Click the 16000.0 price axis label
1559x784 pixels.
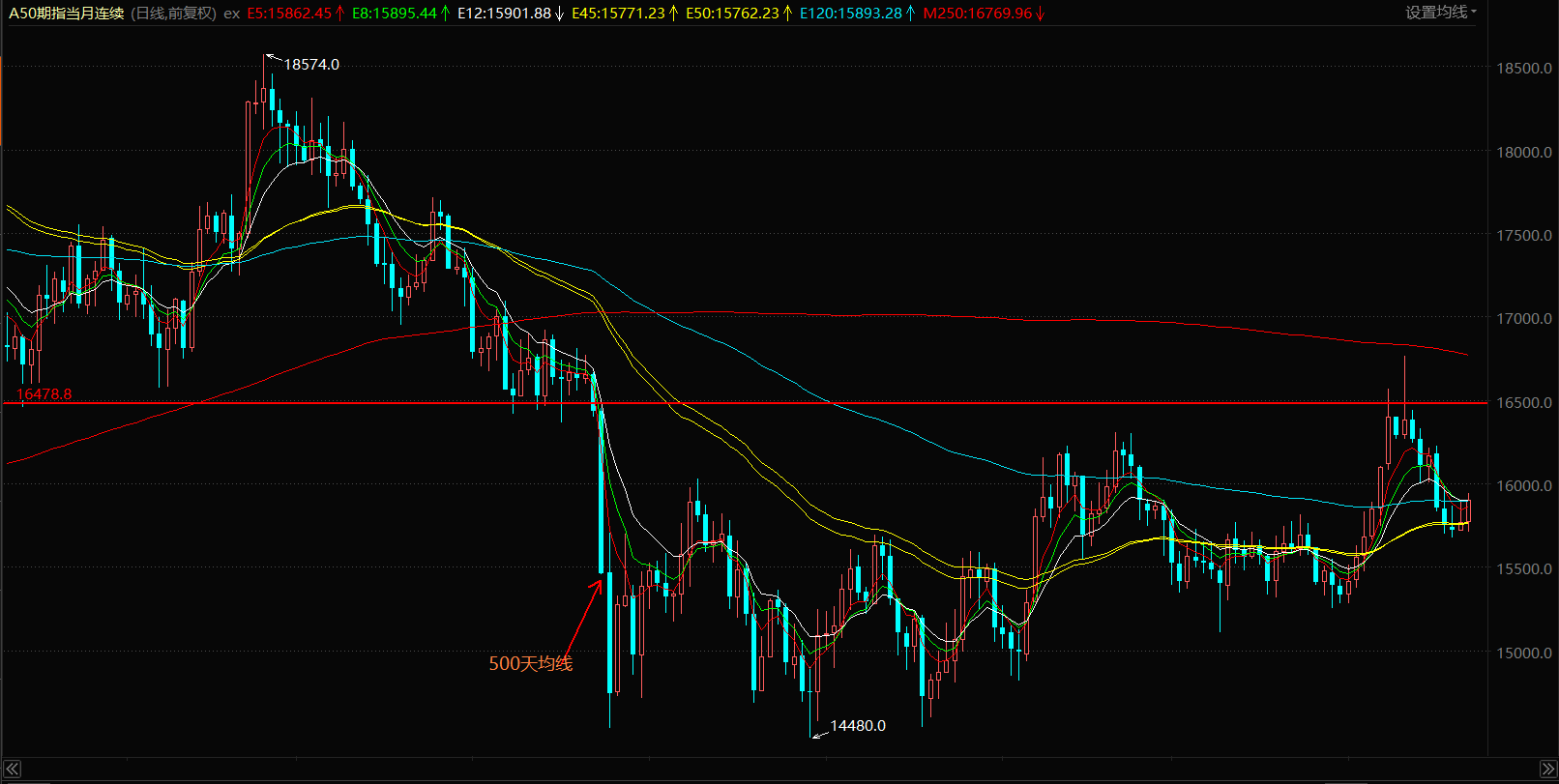[x=1524, y=486]
